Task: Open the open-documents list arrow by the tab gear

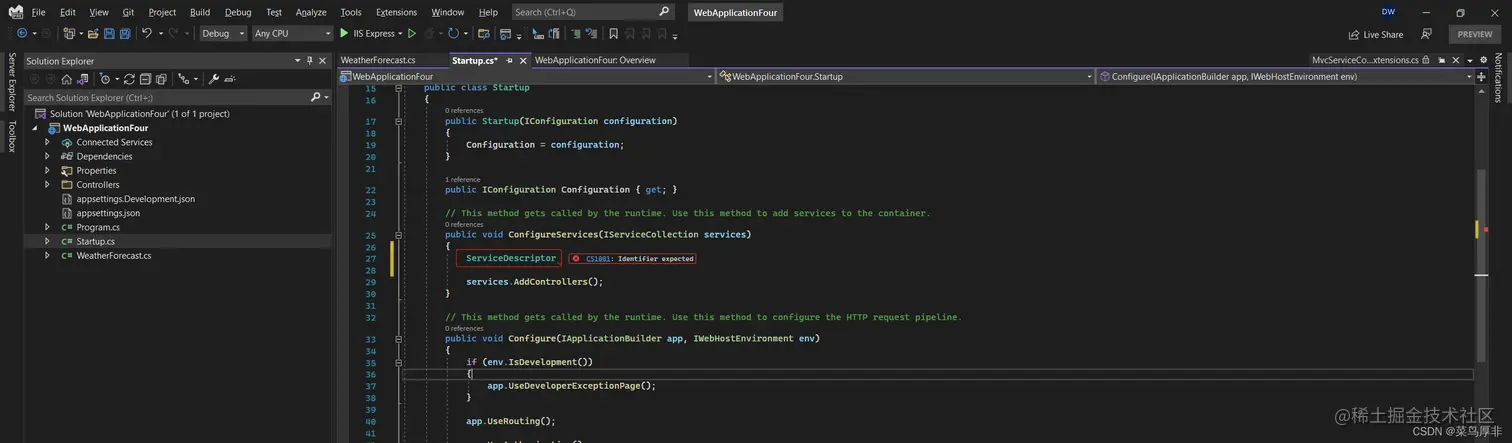Action: coord(1470,61)
